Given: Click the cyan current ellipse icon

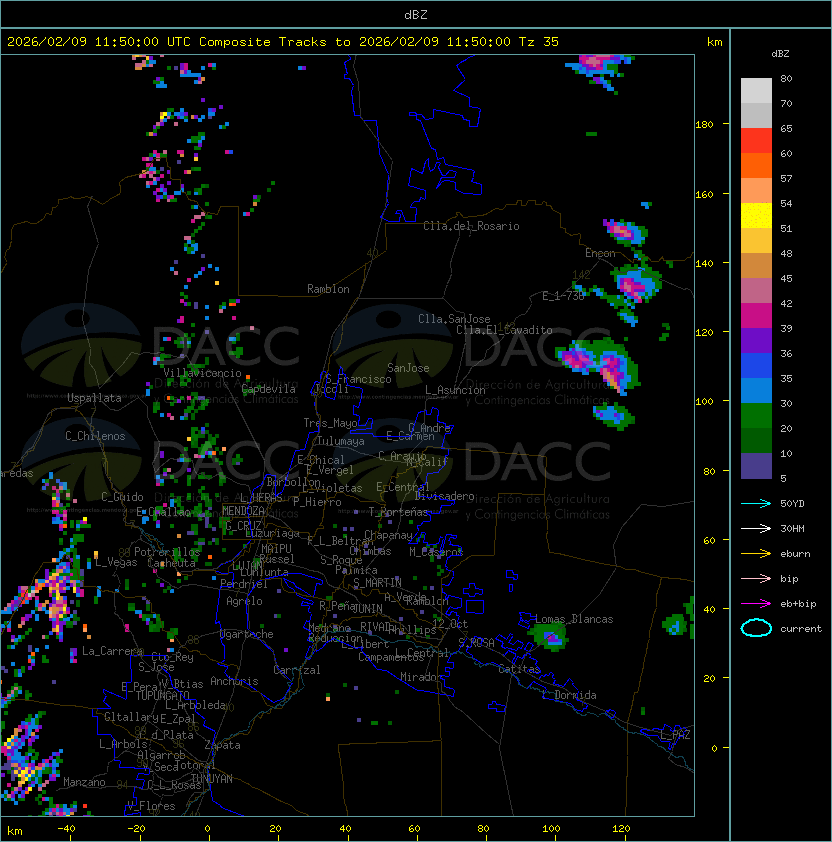Looking at the screenshot, I should [x=756, y=628].
